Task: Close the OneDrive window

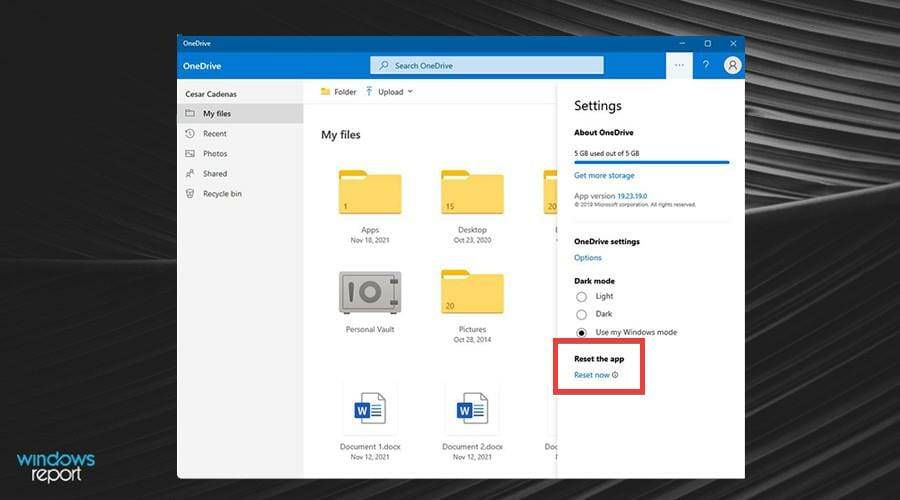Action: (733, 44)
